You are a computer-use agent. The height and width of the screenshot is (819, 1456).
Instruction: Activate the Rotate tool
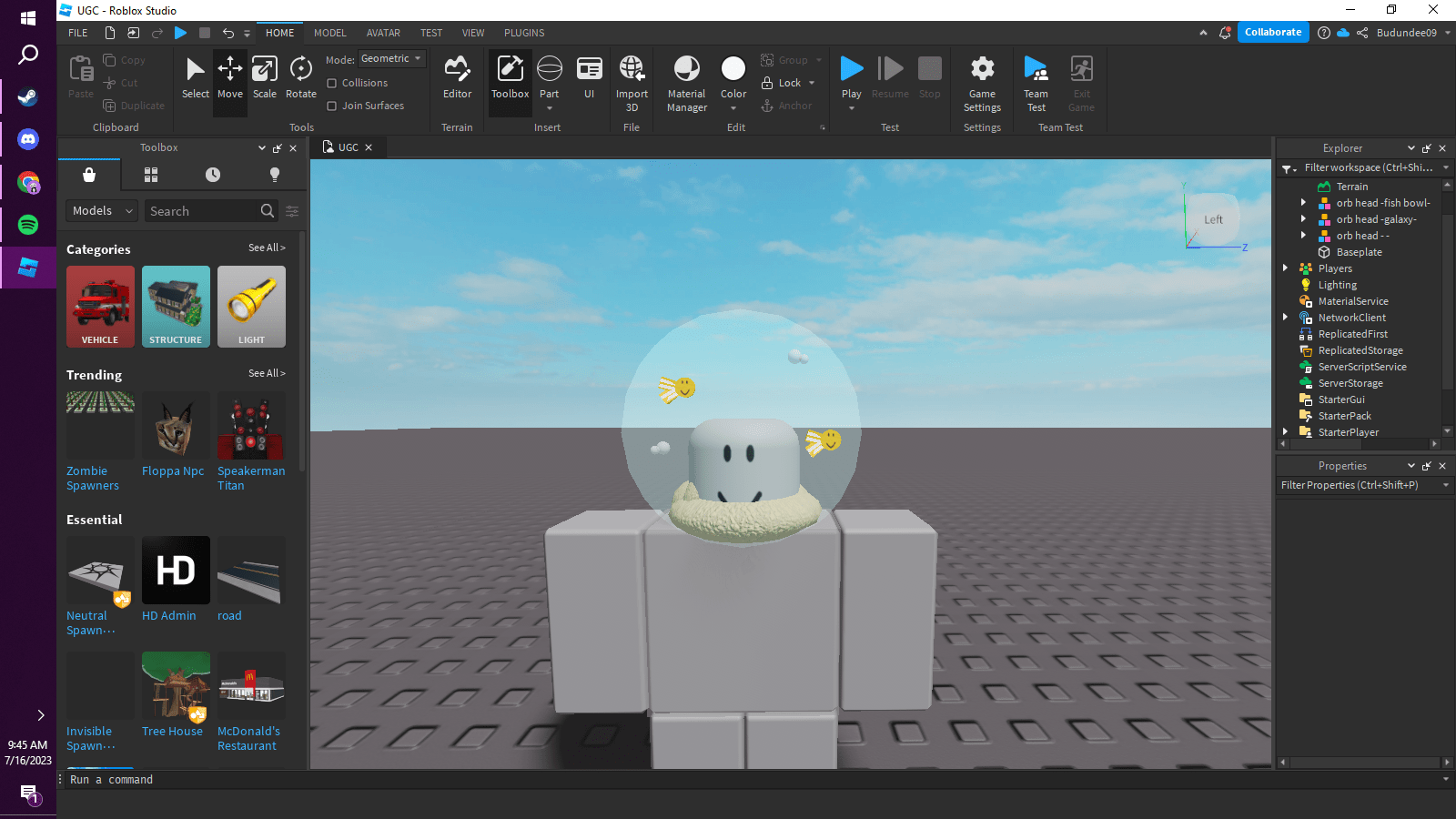(301, 77)
